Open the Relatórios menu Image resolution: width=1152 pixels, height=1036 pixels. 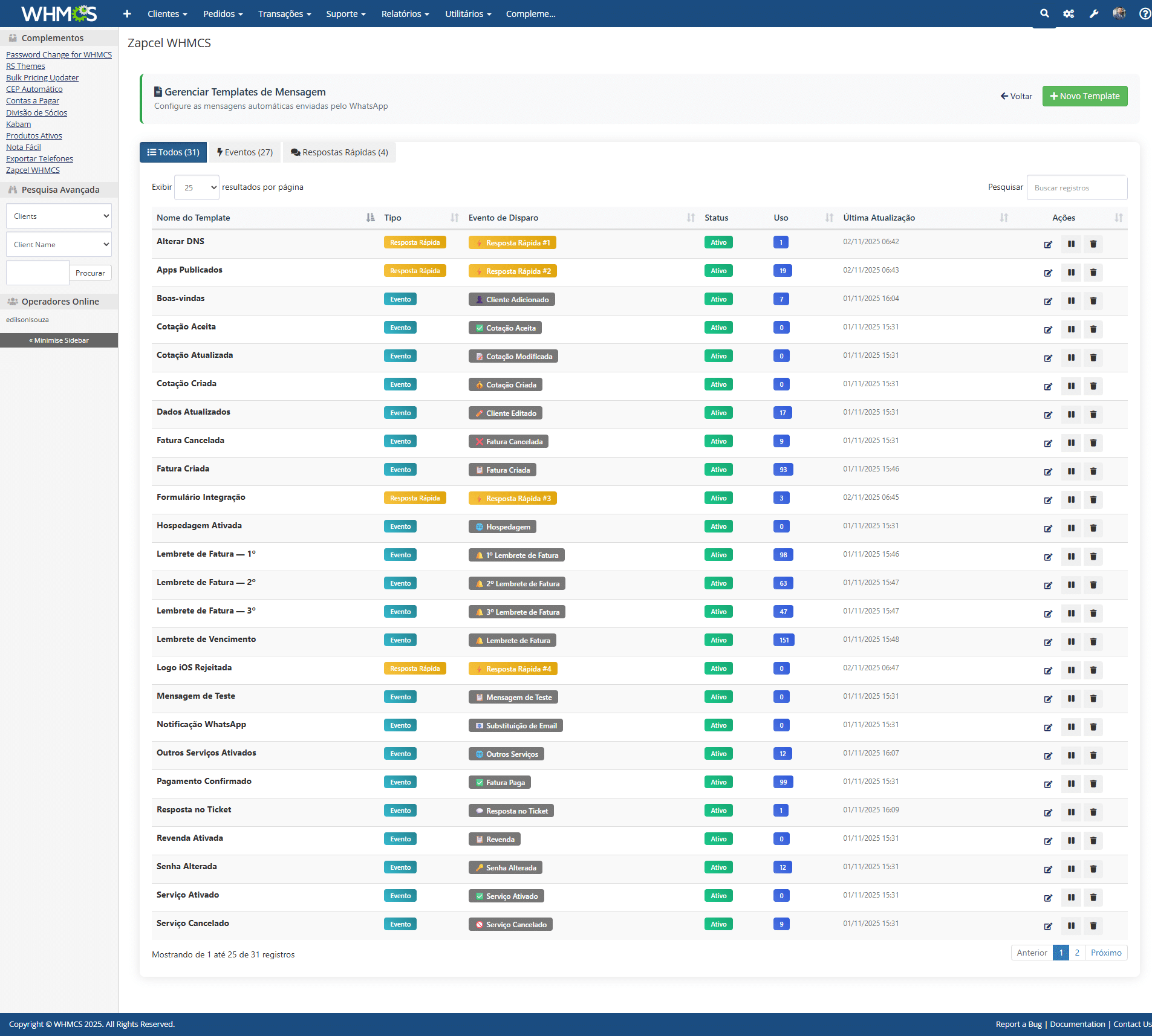click(x=405, y=13)
